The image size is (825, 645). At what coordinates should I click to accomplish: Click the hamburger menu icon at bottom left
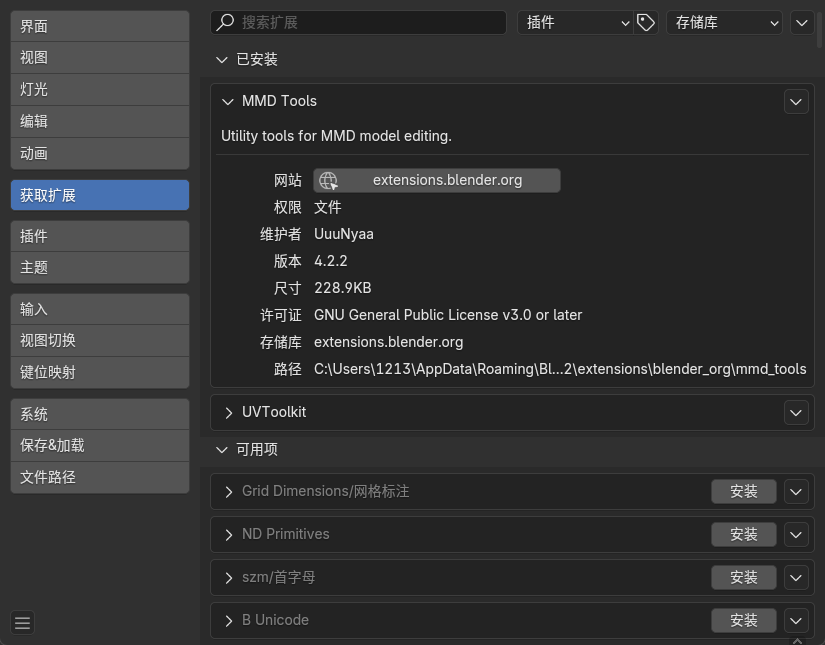point(22,623)
